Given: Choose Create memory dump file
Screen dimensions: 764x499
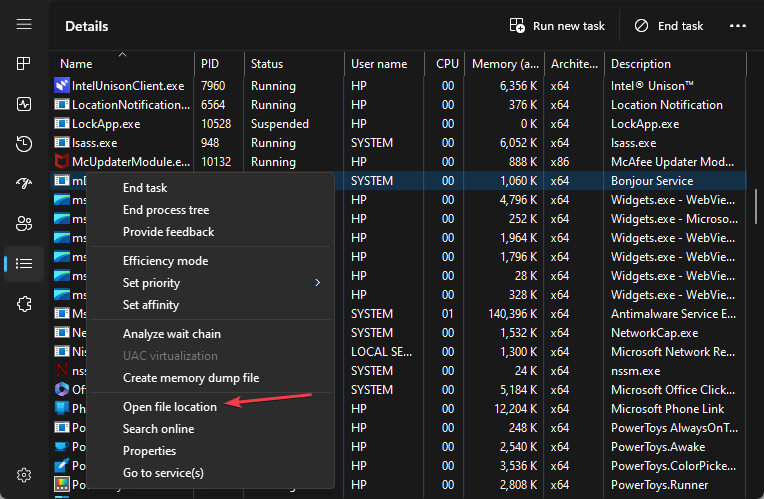Looking at the screenshot, I should click(191, 378).
